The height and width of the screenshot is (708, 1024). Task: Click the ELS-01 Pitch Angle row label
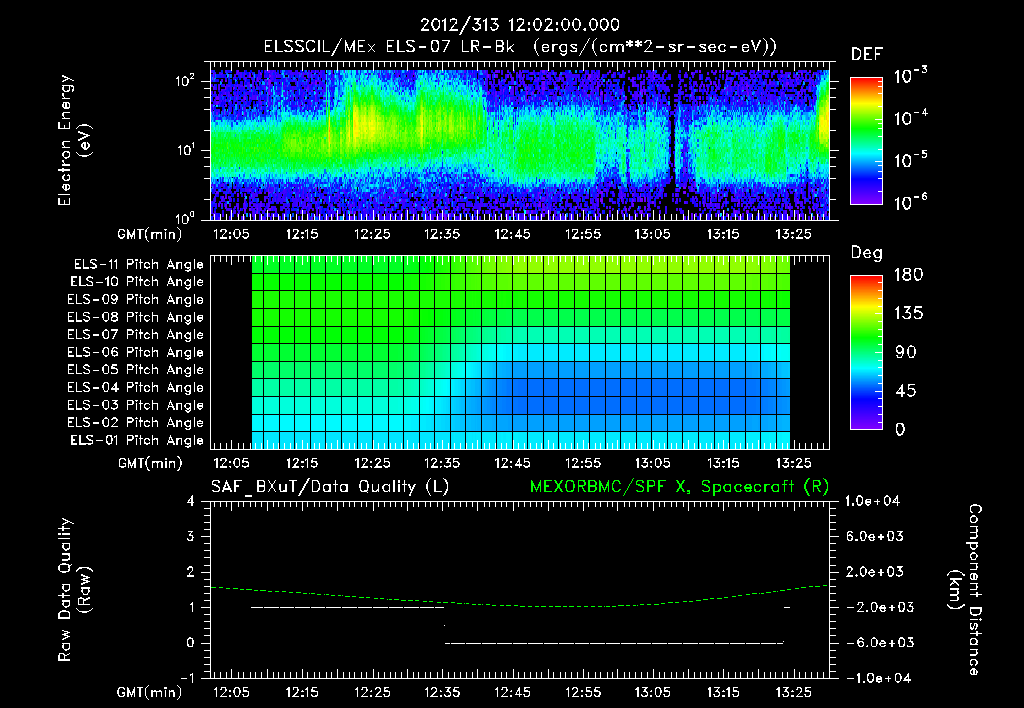(x=137, y=440)
